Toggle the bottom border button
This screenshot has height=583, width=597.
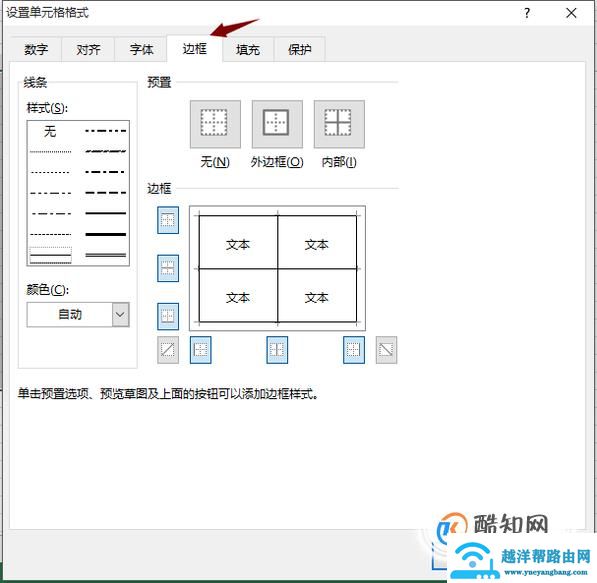pyautogui.click(x=168, y=316)
